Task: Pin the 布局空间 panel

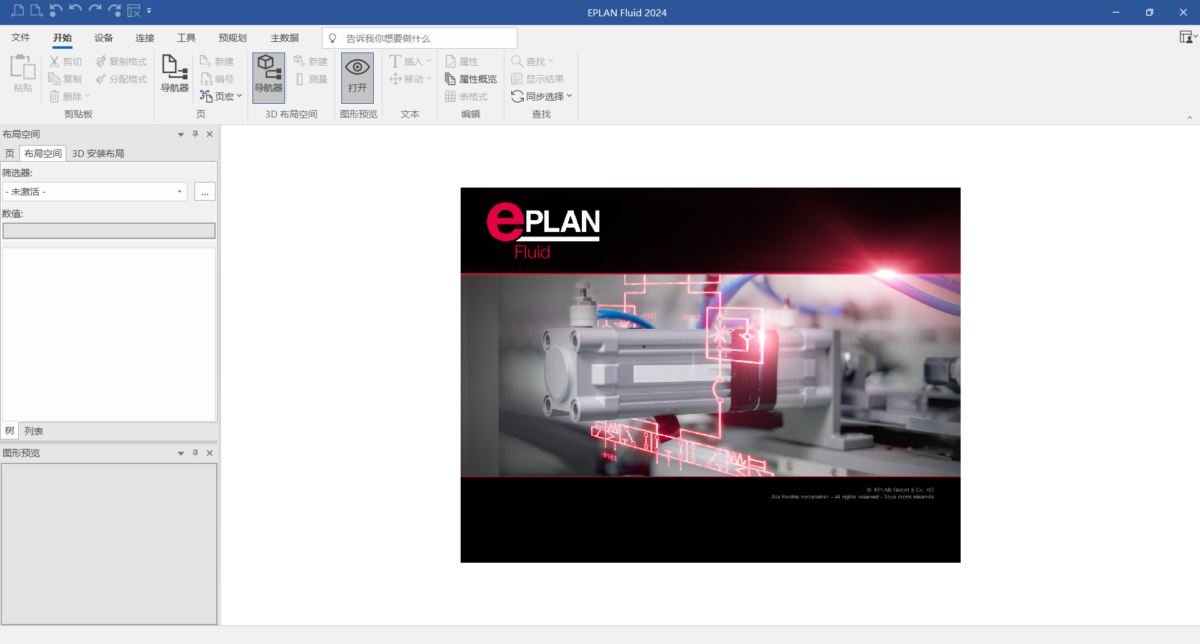Action: tap(195, 134)
